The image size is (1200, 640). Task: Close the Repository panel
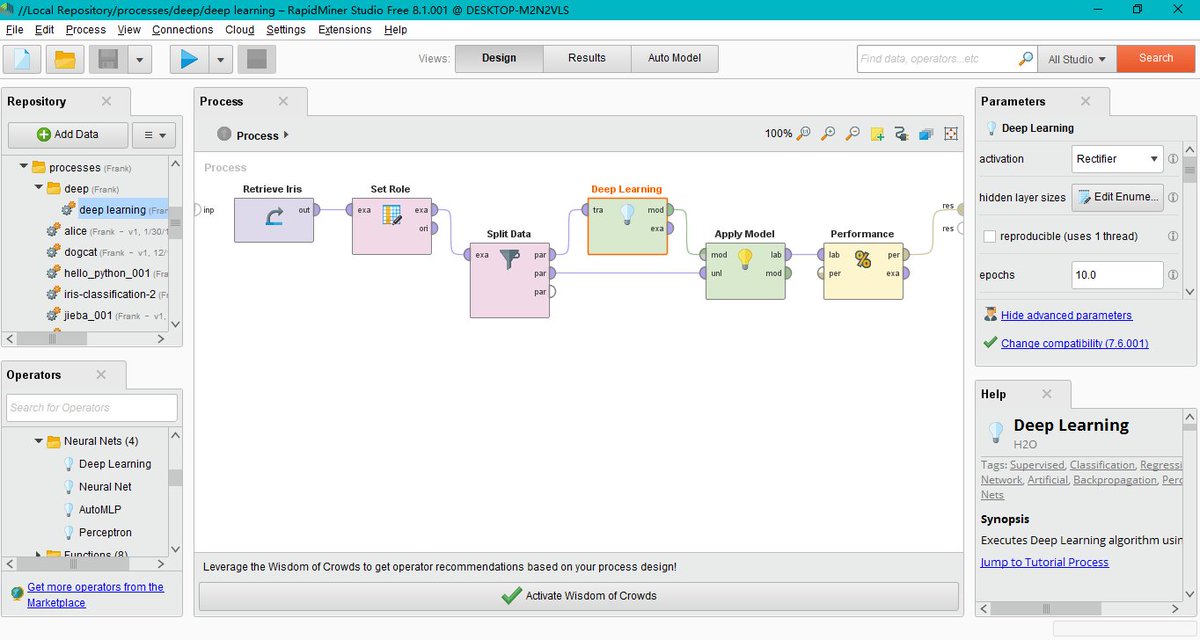click(x=107, y=101)
